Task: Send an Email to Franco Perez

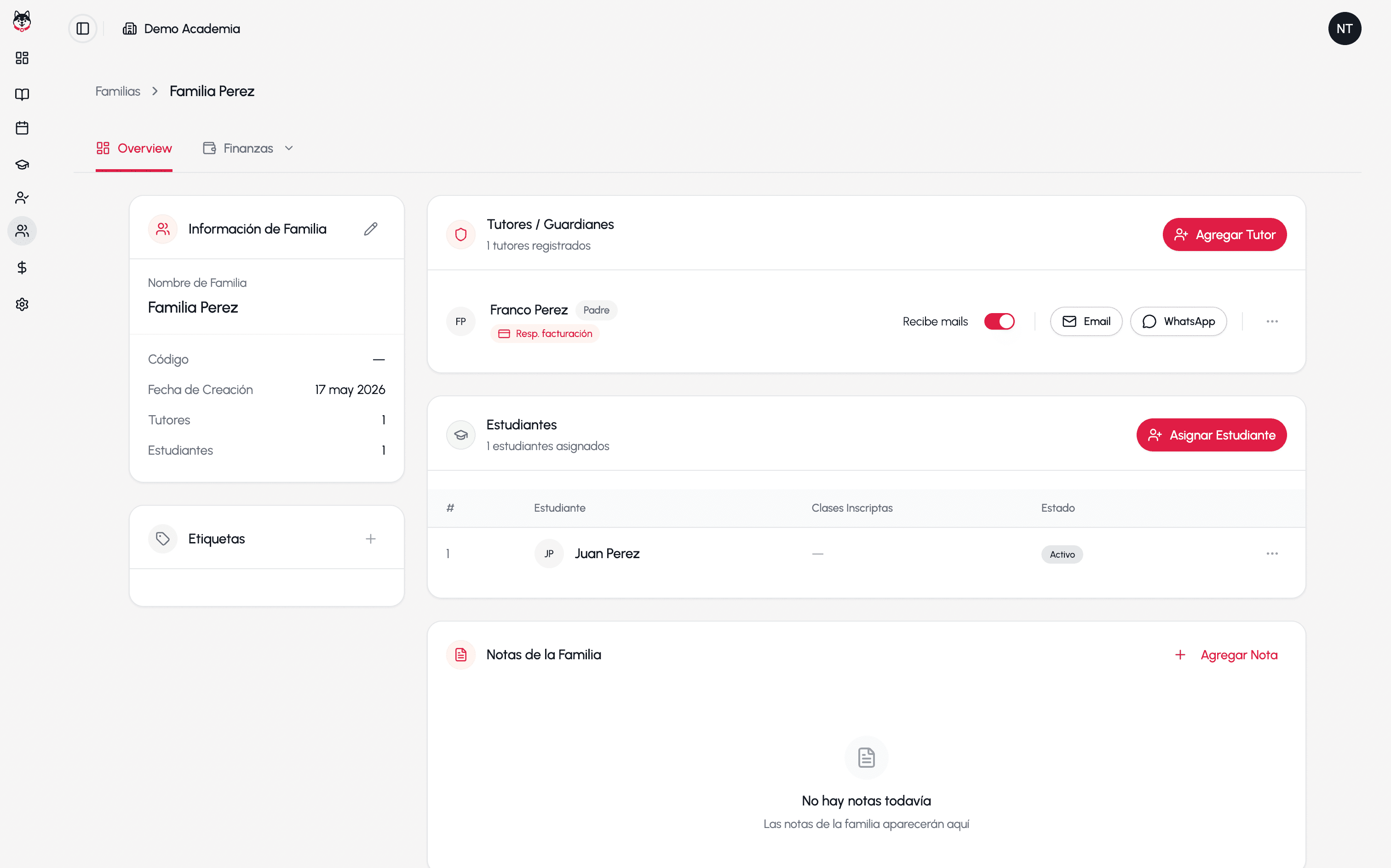Action: (1086, 321)
